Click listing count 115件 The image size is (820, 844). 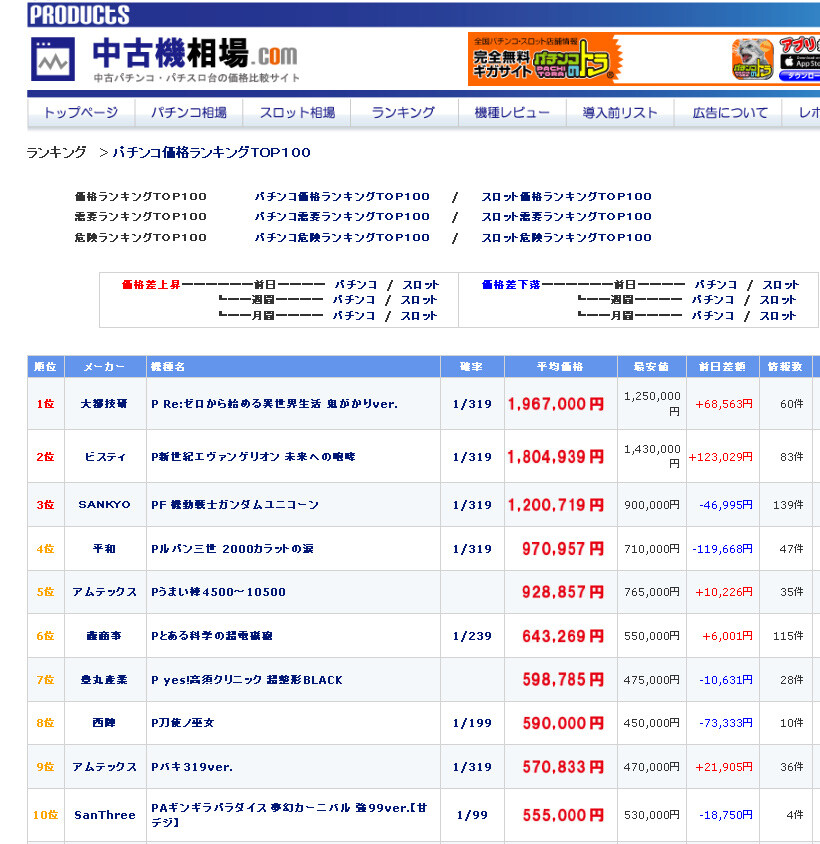coord(788,636)
